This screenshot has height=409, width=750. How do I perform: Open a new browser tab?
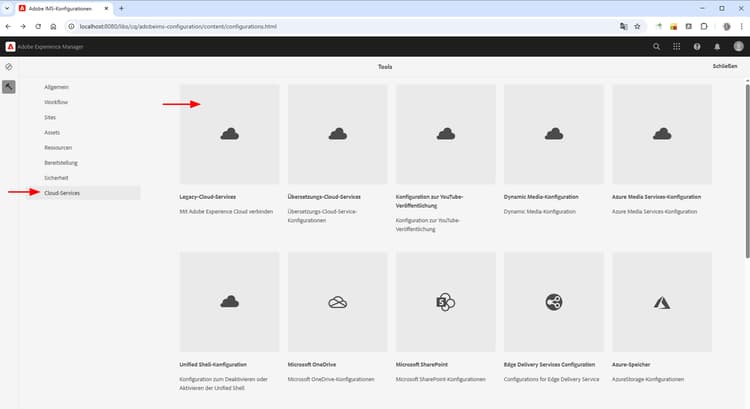(121, 8)
